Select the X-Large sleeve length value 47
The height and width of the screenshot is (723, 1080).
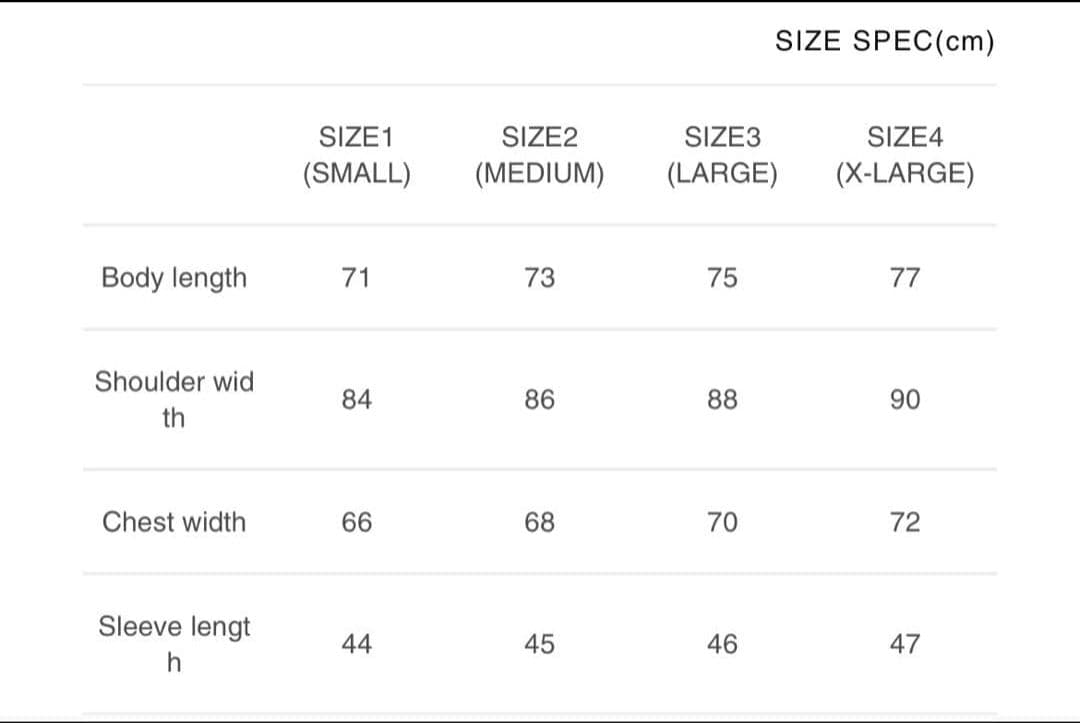pos(904,645)
